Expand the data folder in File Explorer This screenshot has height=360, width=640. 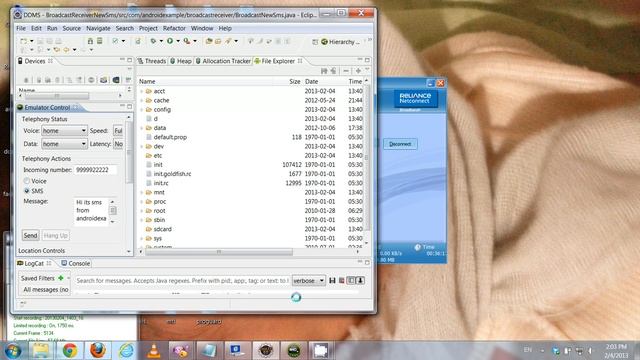142,128
